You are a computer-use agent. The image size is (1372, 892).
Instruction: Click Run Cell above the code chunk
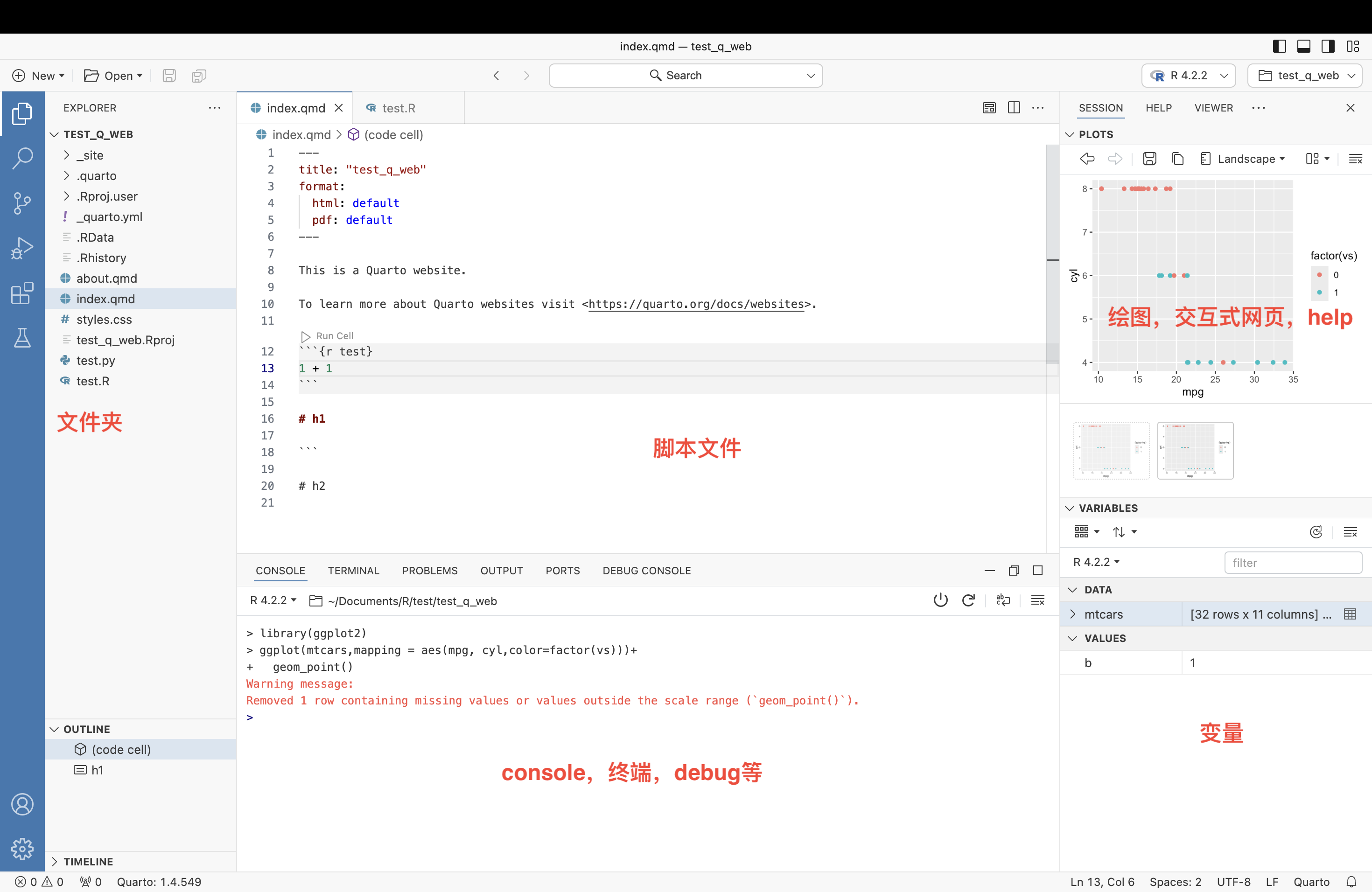(x=327, y=335)
